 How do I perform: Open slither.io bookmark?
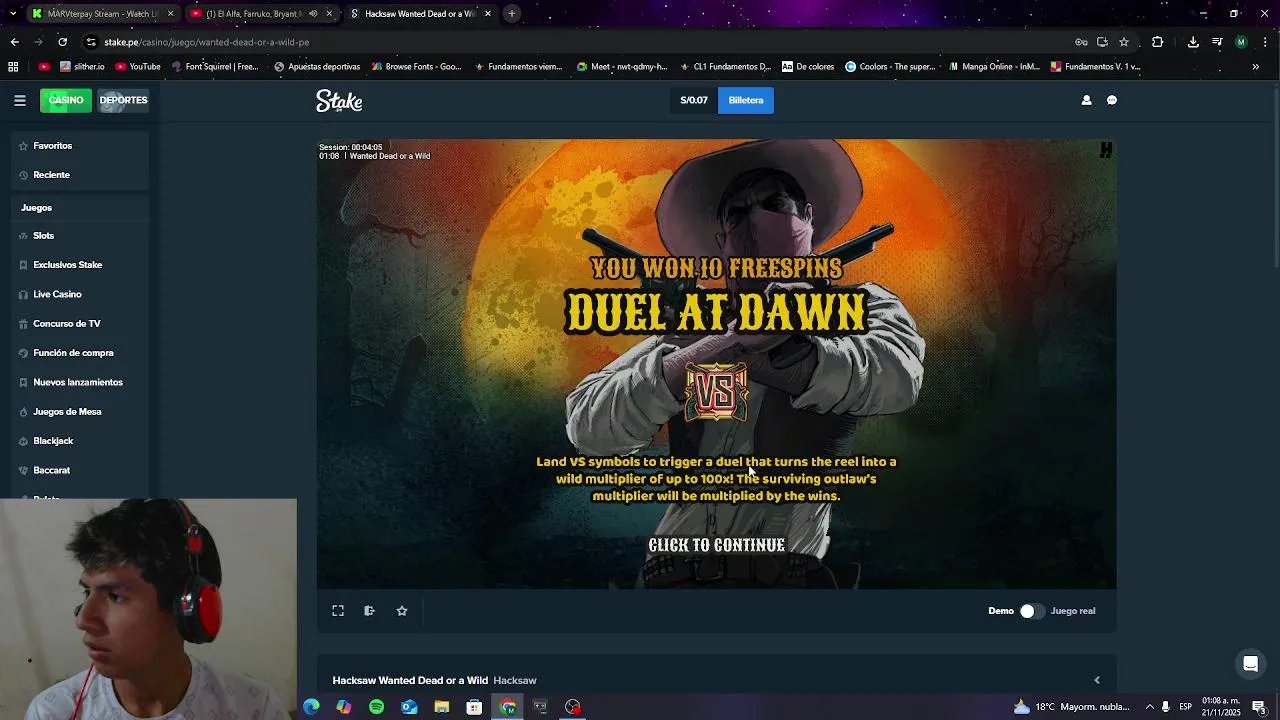82,67
